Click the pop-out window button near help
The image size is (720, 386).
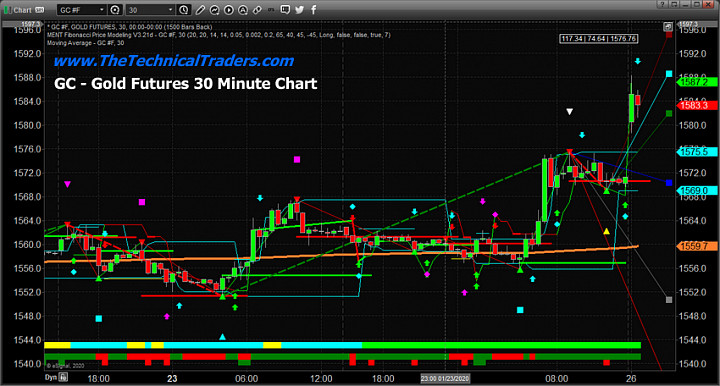(674, 5)
